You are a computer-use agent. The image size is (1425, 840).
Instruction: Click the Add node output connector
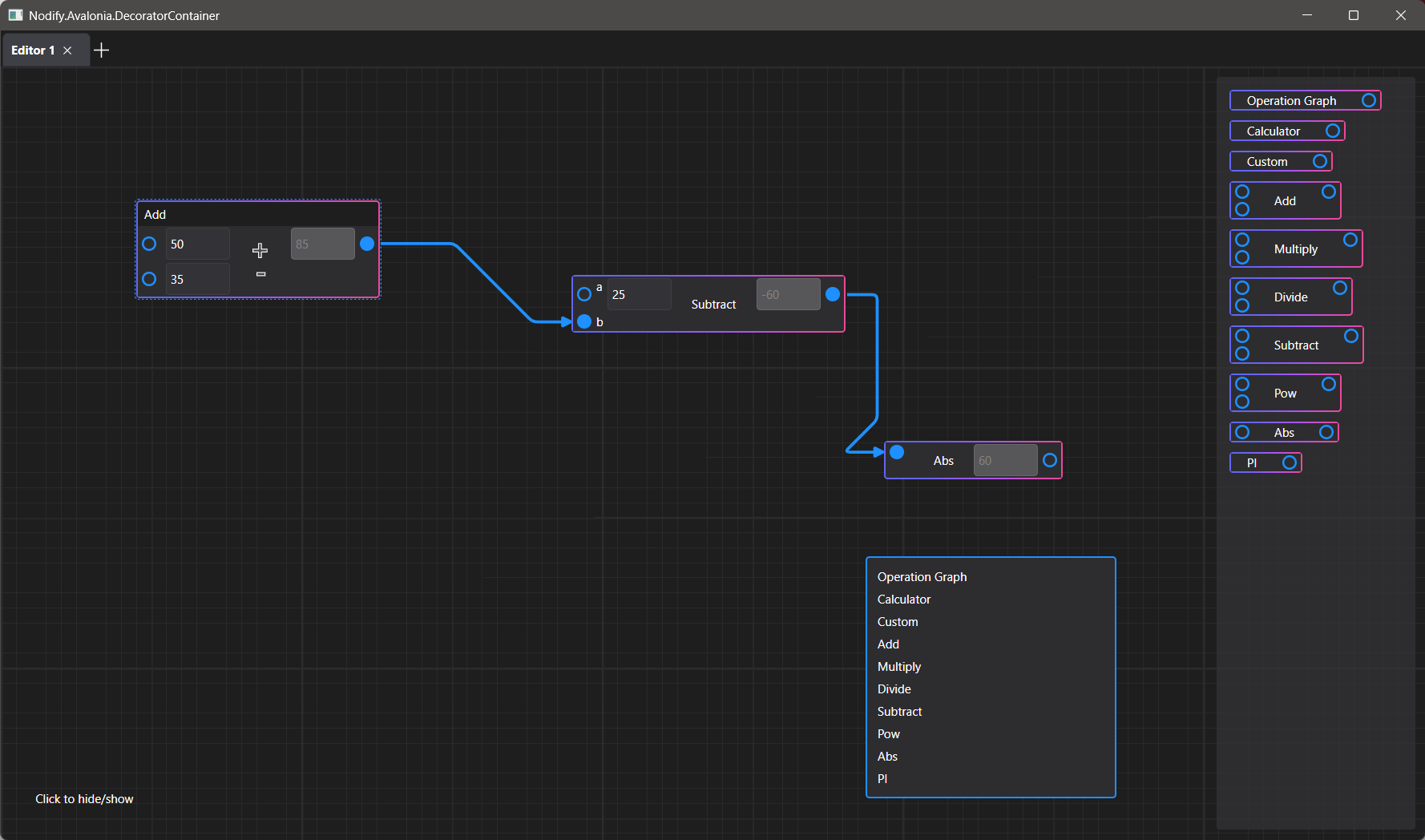click(367, 244)
